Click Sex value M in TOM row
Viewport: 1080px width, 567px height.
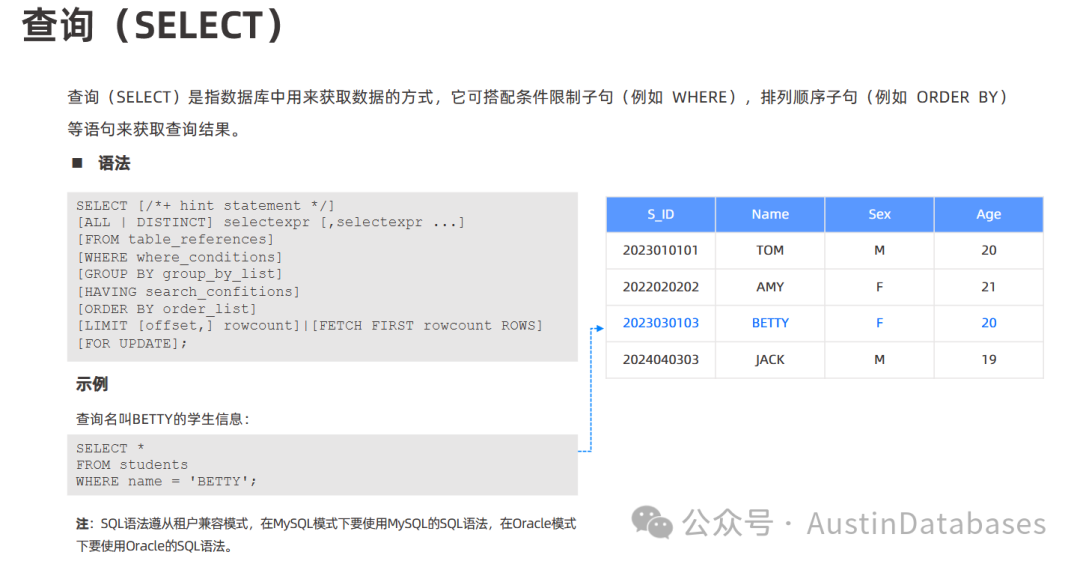(880, 250)
